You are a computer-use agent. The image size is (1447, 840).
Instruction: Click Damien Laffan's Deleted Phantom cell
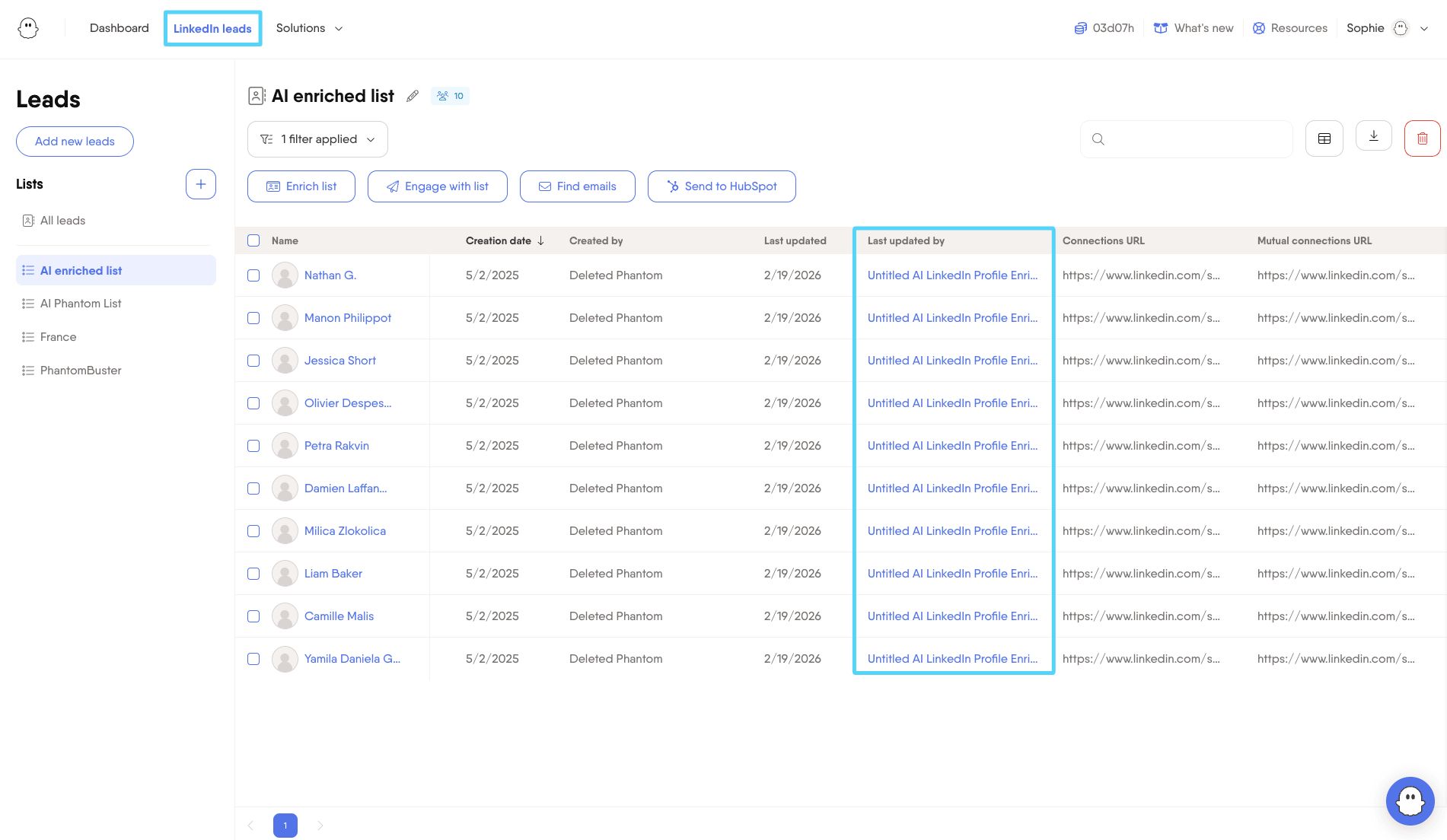(x=616, y=488)
